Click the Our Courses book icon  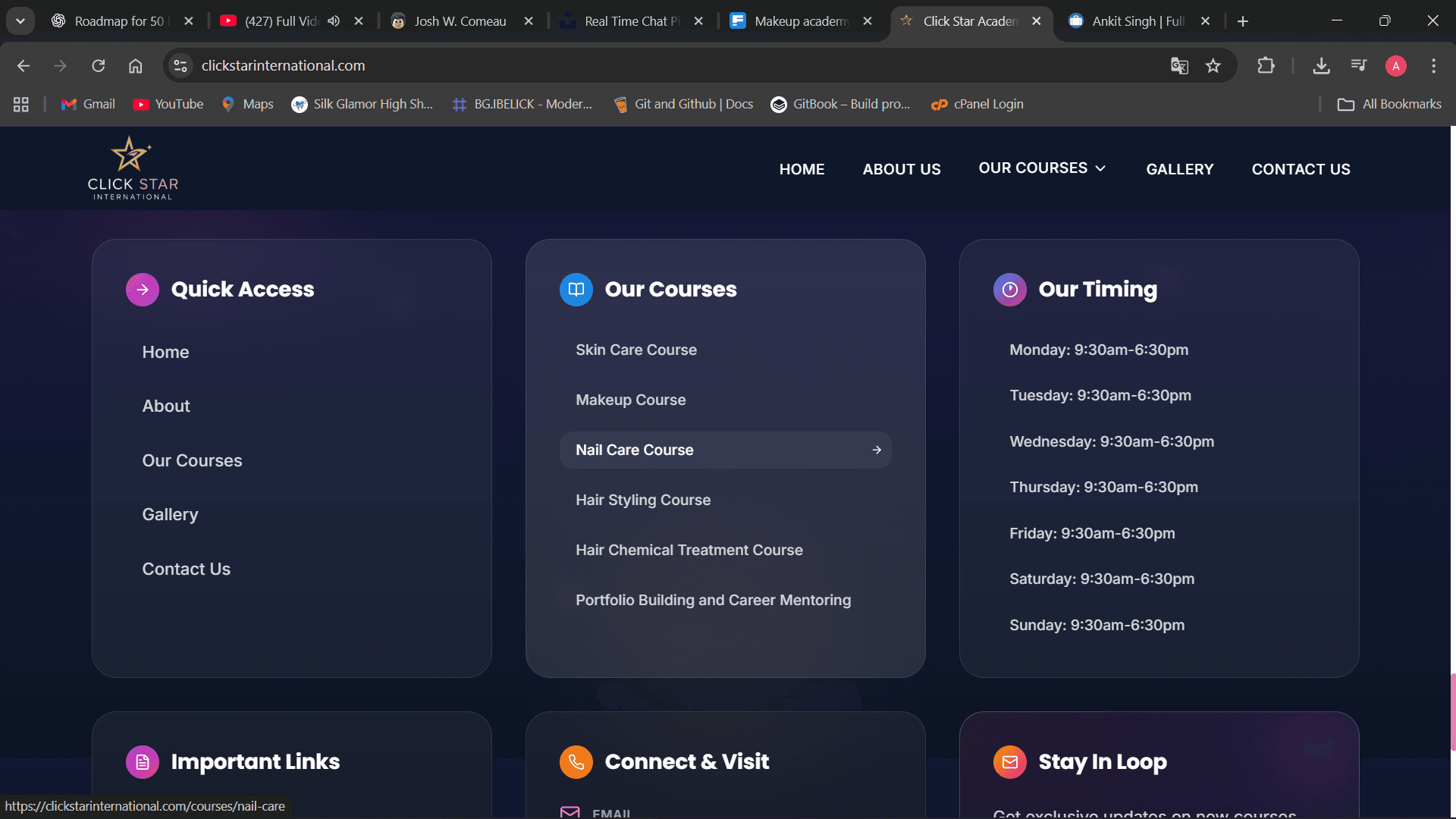576,290
